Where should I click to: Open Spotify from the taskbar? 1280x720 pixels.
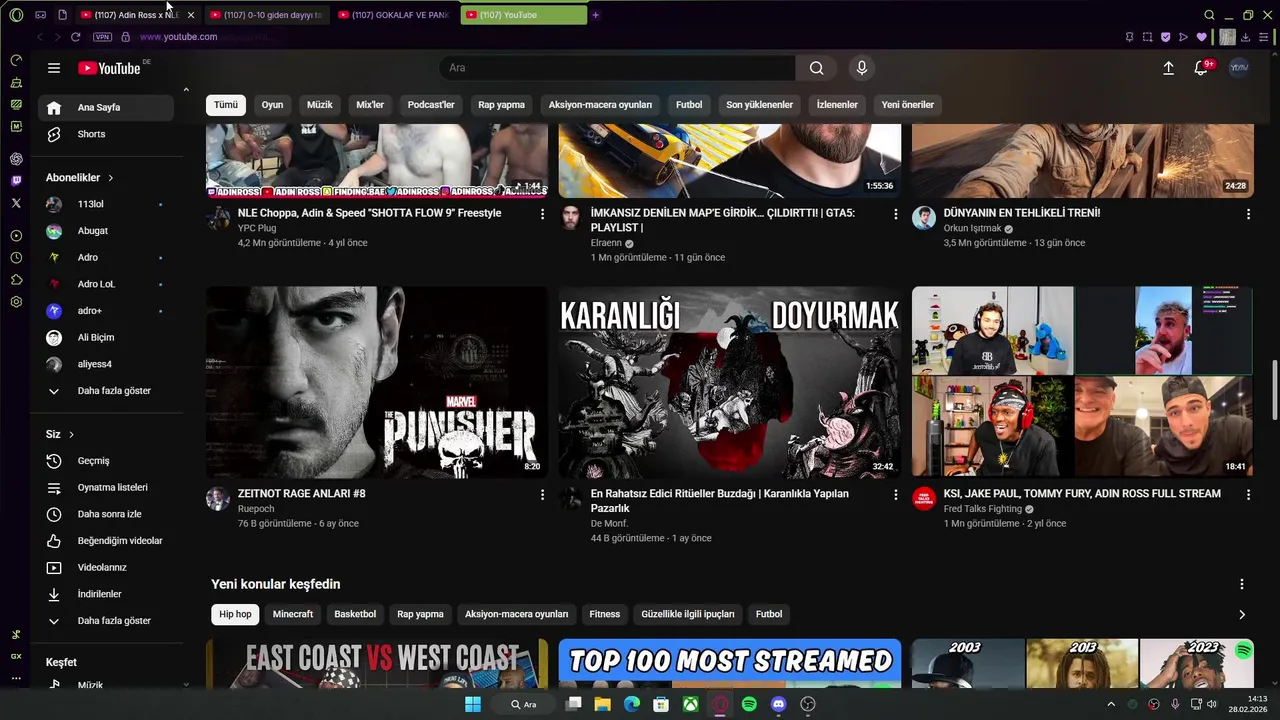tap(749, 704)
